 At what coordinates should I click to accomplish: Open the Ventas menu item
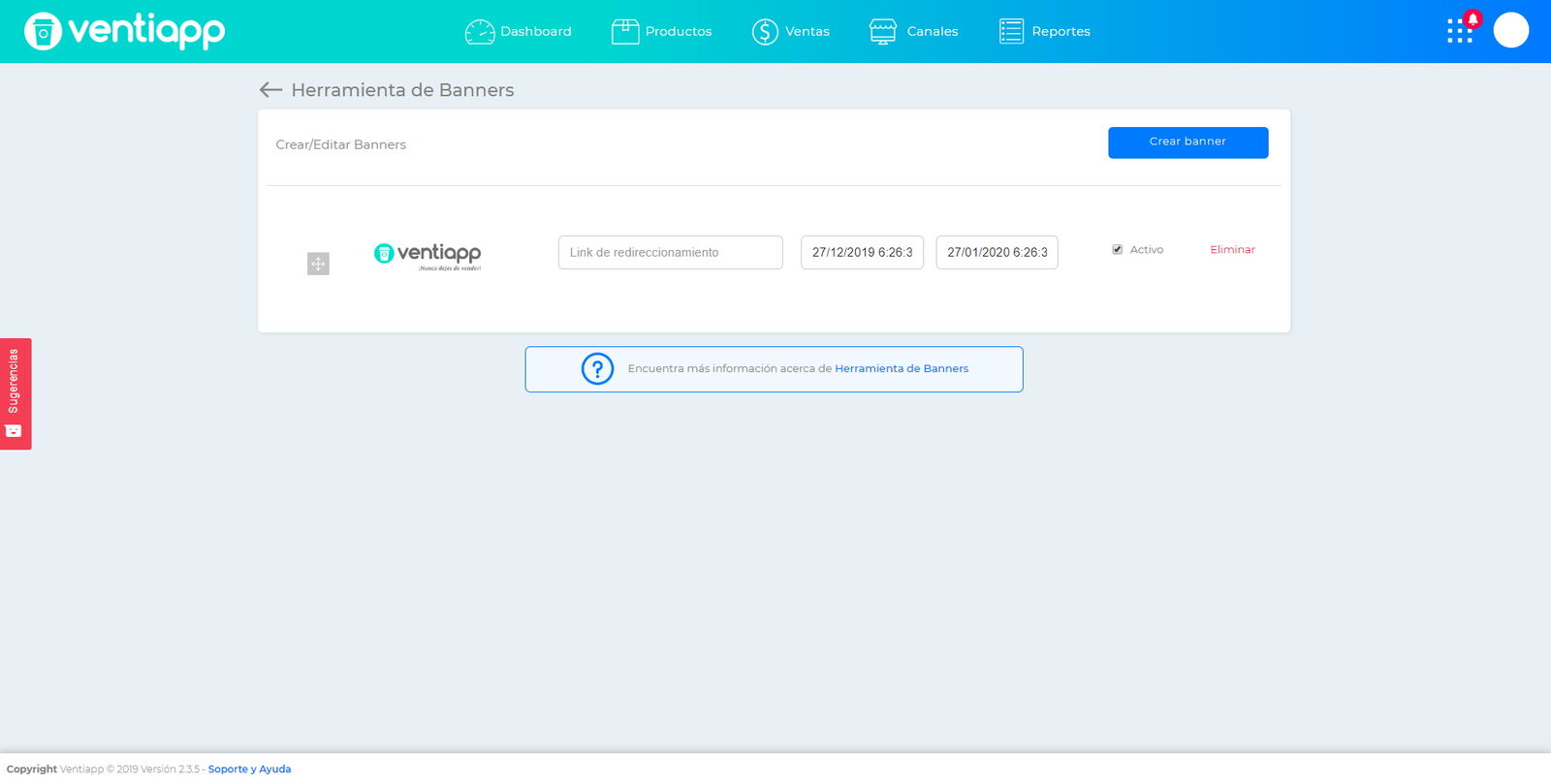(x=790, y=32)
